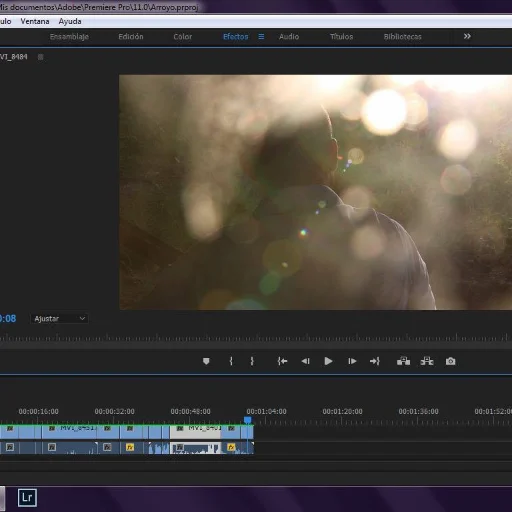The width and height of the screenshot is (512, 512).
Task: Select the highlighted white audio clip in timeline
Action: click(x=195, y=448)
